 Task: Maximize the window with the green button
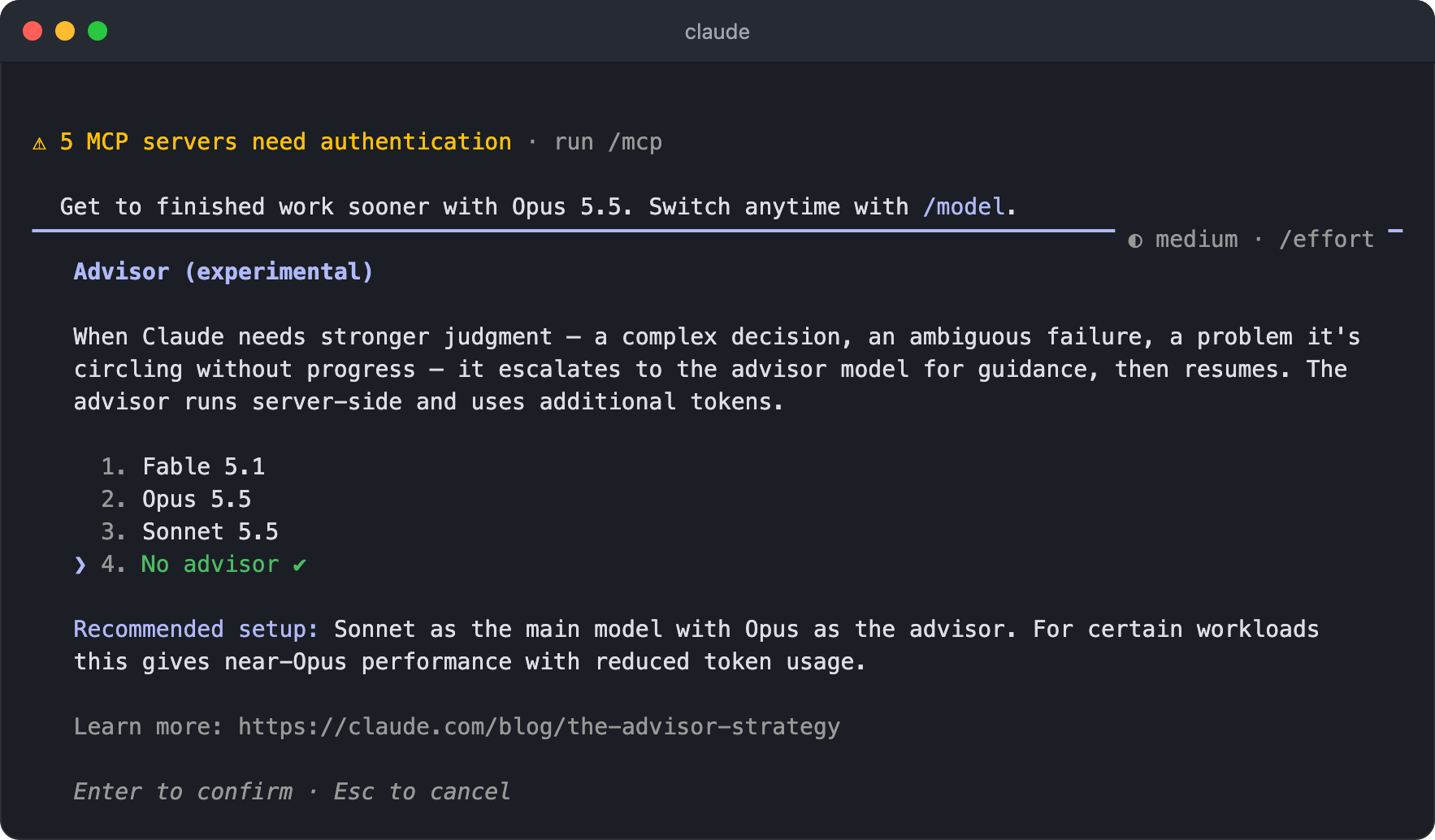(x=98, y=31)
